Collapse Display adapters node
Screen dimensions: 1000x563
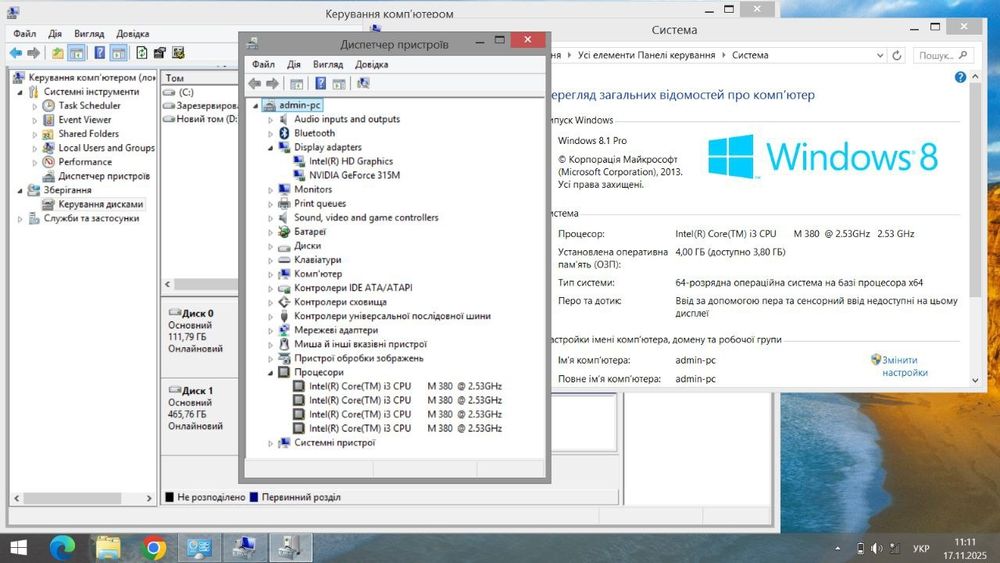click(270, 148)
